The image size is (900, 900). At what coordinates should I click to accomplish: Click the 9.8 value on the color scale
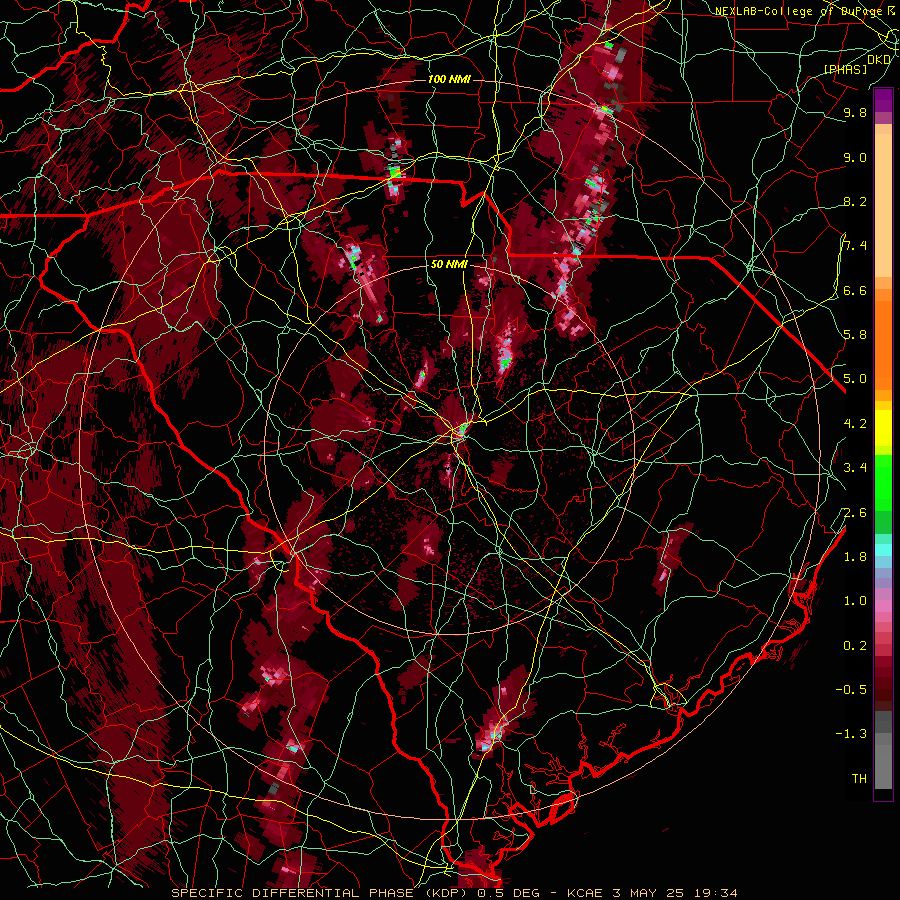tap(855, 112)
